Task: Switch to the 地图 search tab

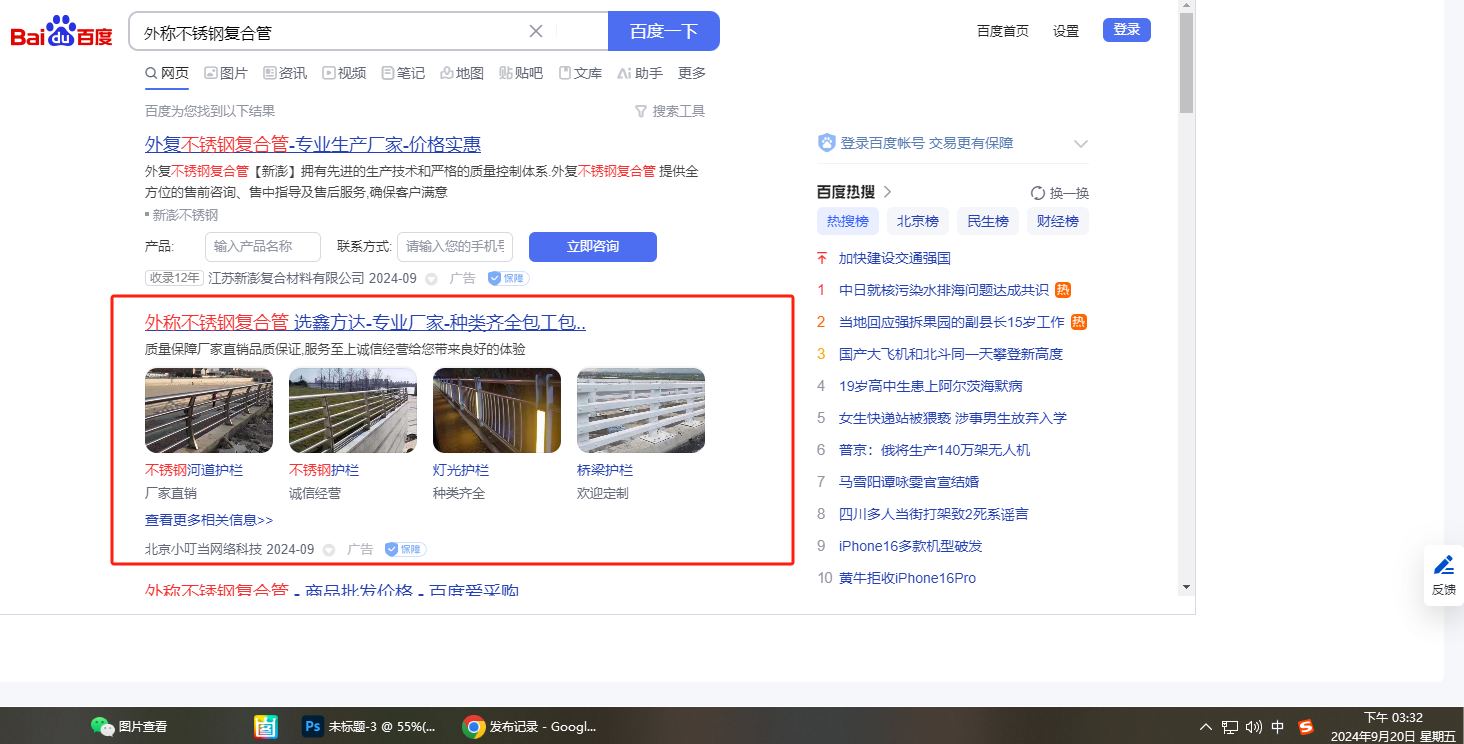Action: tap(462, 73)
